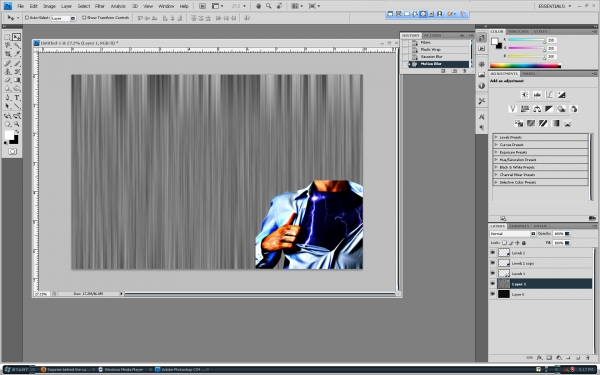
Task: Enable the Auto-Select checkbox
Action: click(27, 18)
